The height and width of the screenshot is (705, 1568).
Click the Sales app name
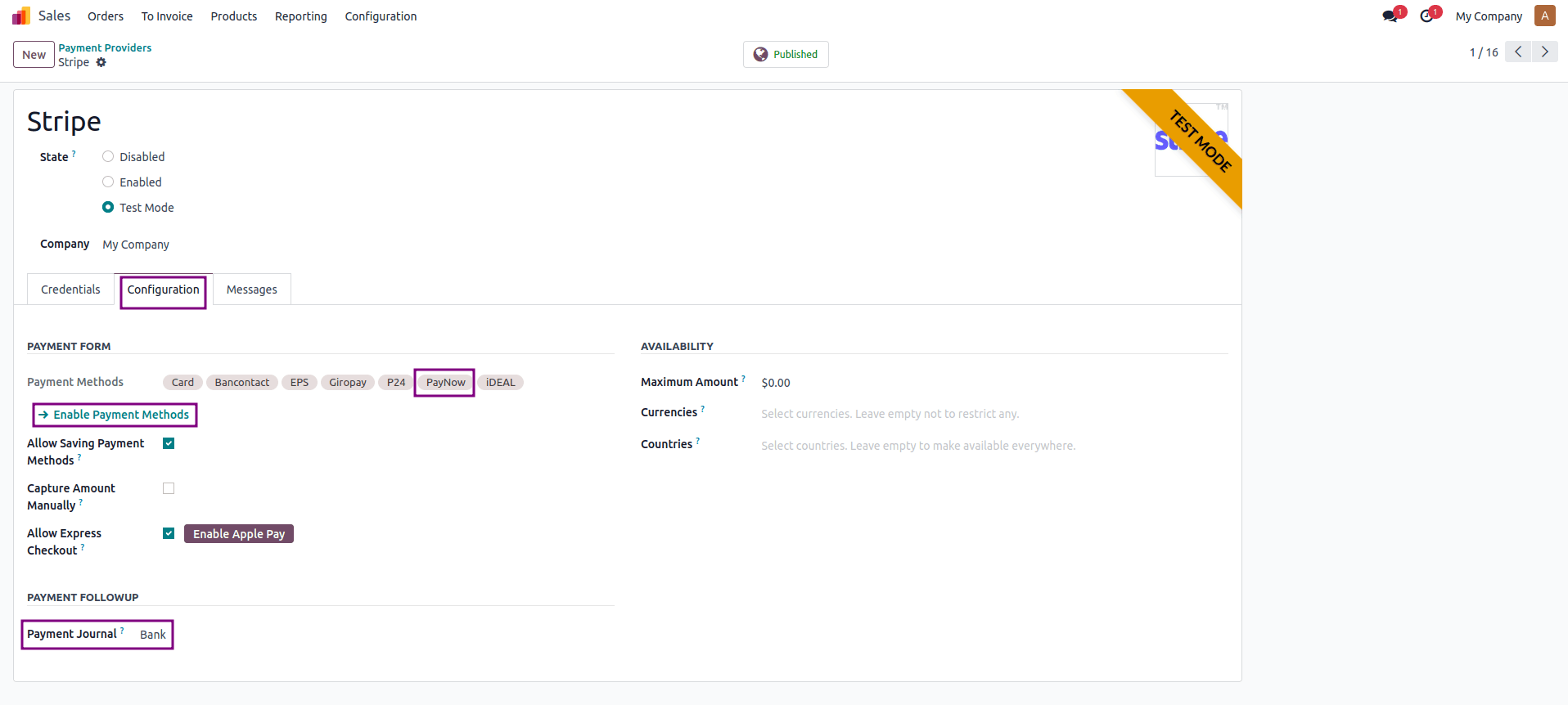click(54, 16)
